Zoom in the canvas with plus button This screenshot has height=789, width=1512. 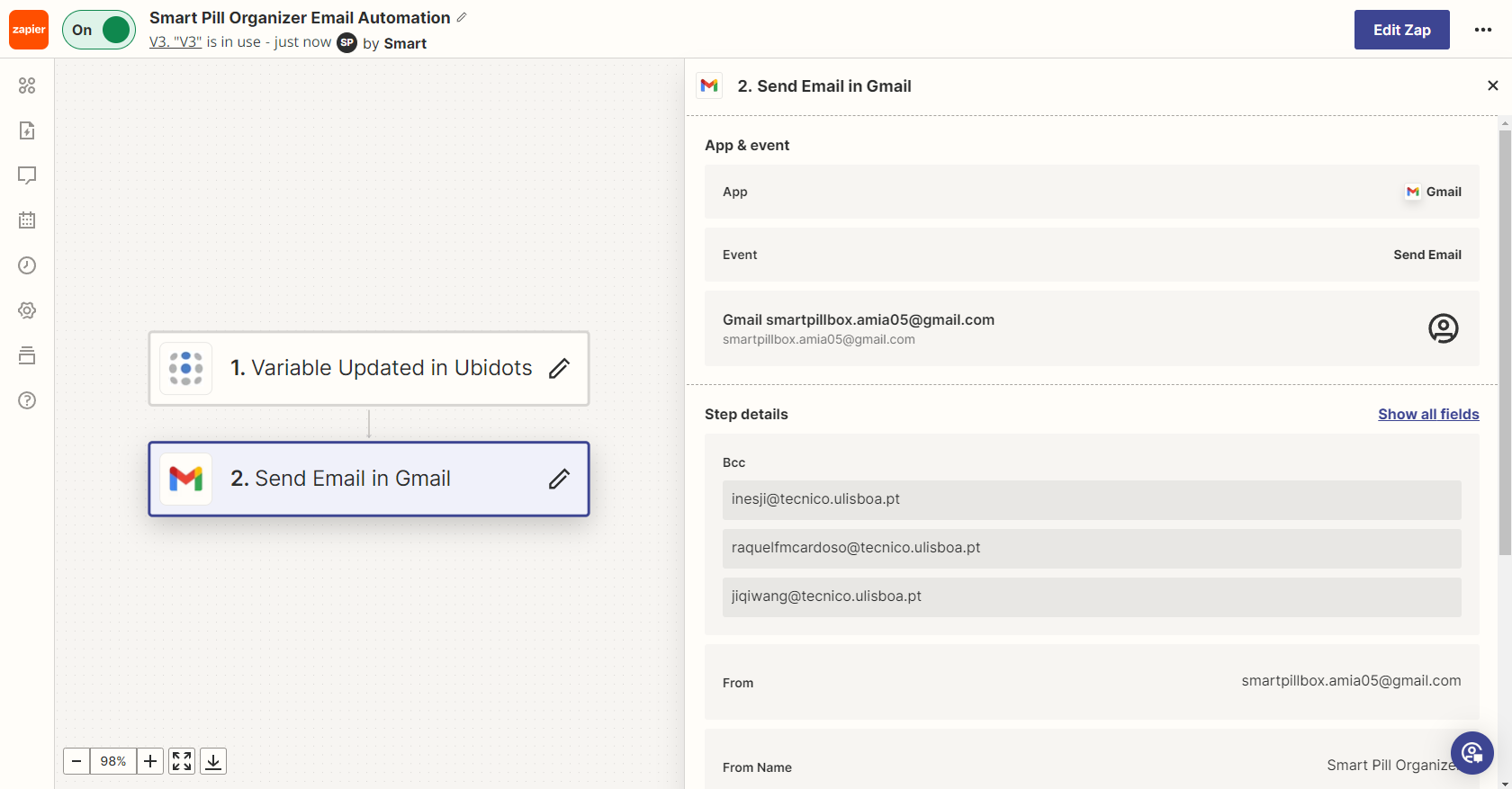[150, 761]
